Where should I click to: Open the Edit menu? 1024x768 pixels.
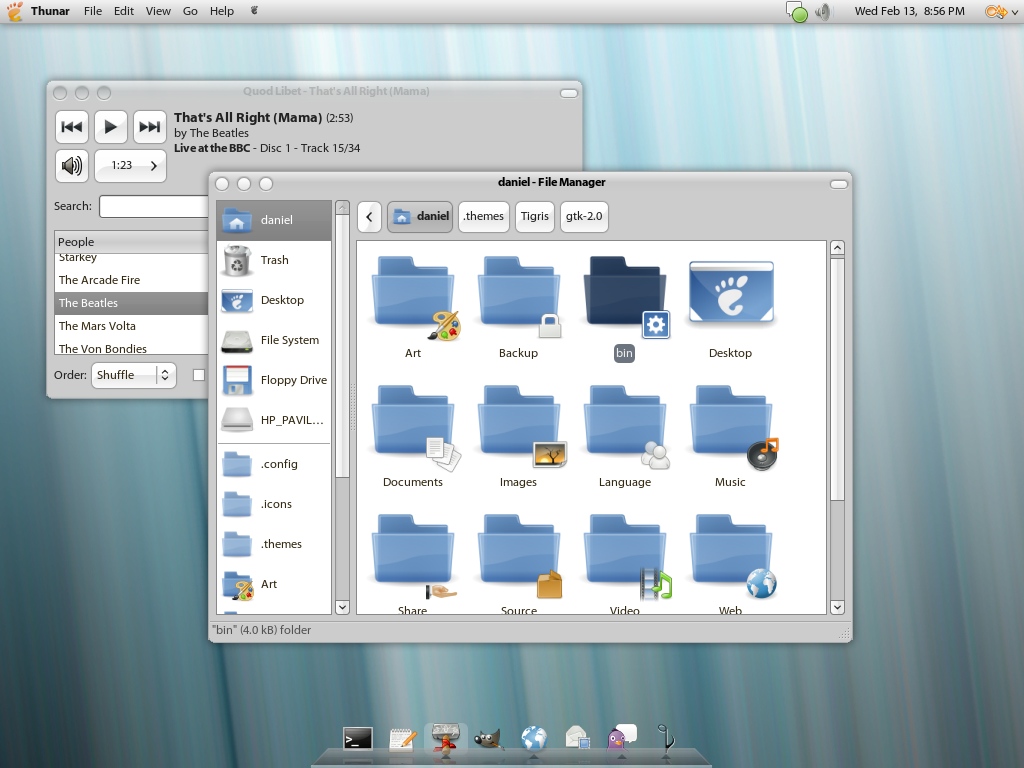(123, 11)
